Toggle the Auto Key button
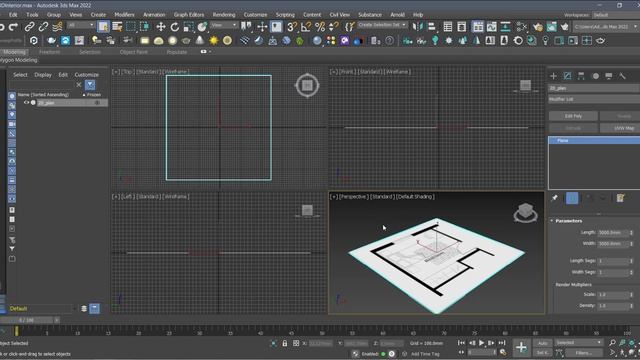Screen dimensions: 640x360 click(x=542, y=343)
